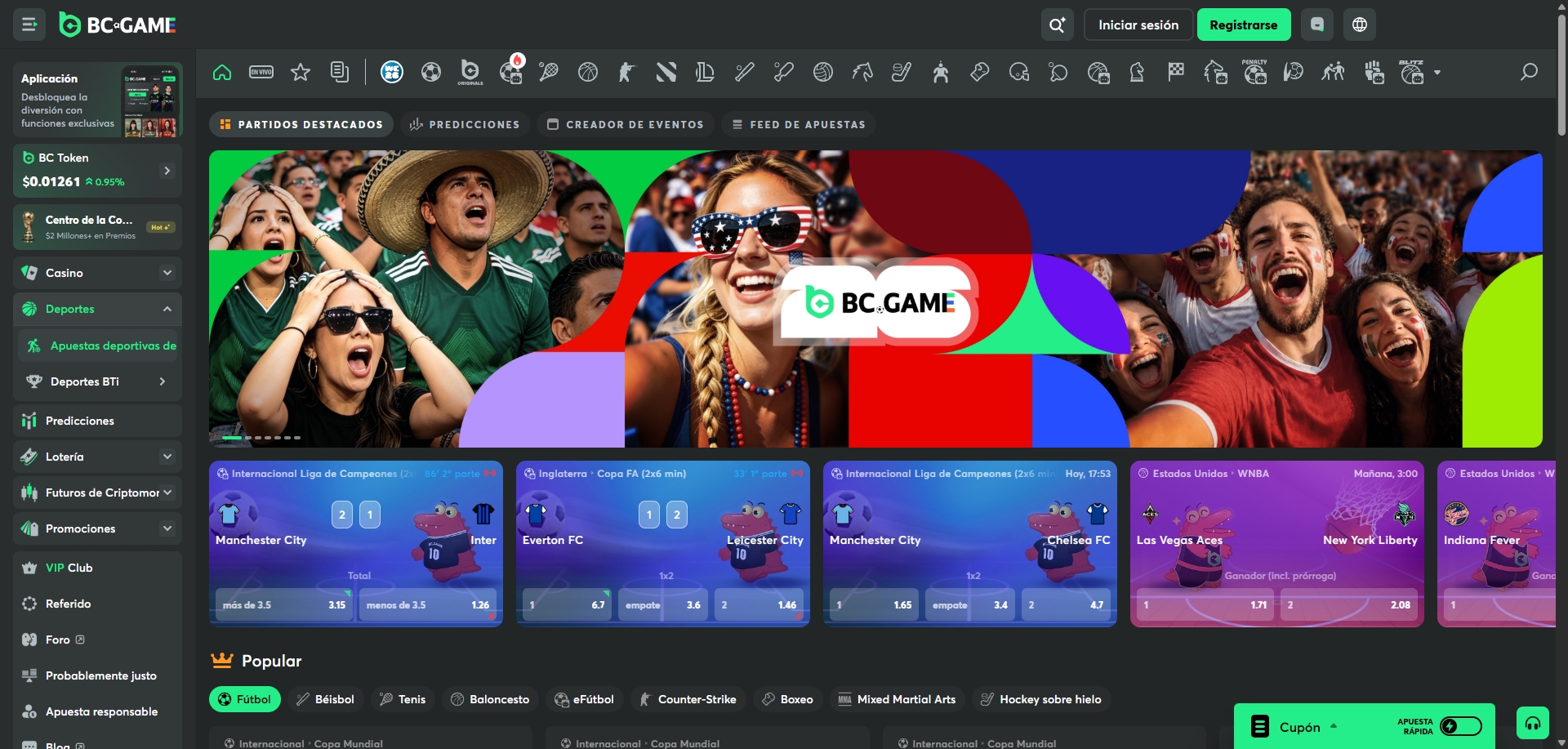Select the Penalty virtual soccer icon
This screenshot has height=749, width=1568.
1254,73
